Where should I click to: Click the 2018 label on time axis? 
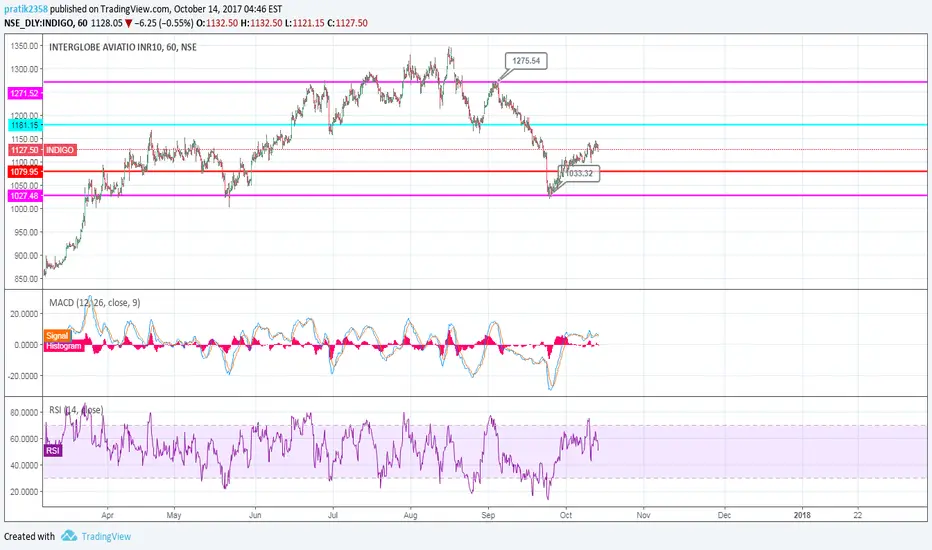[x=802, y=515]
